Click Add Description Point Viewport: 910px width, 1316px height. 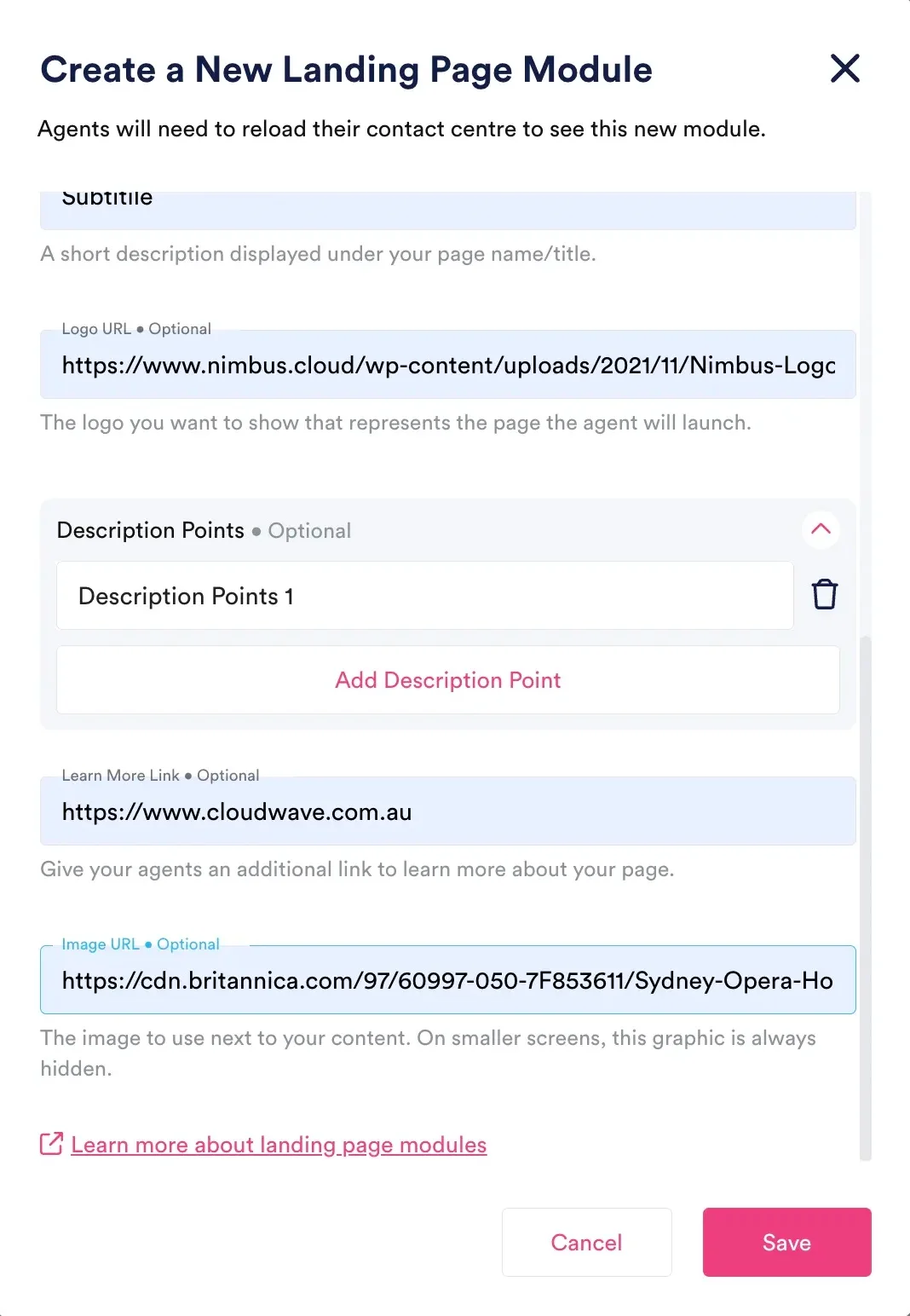[447, 680]
